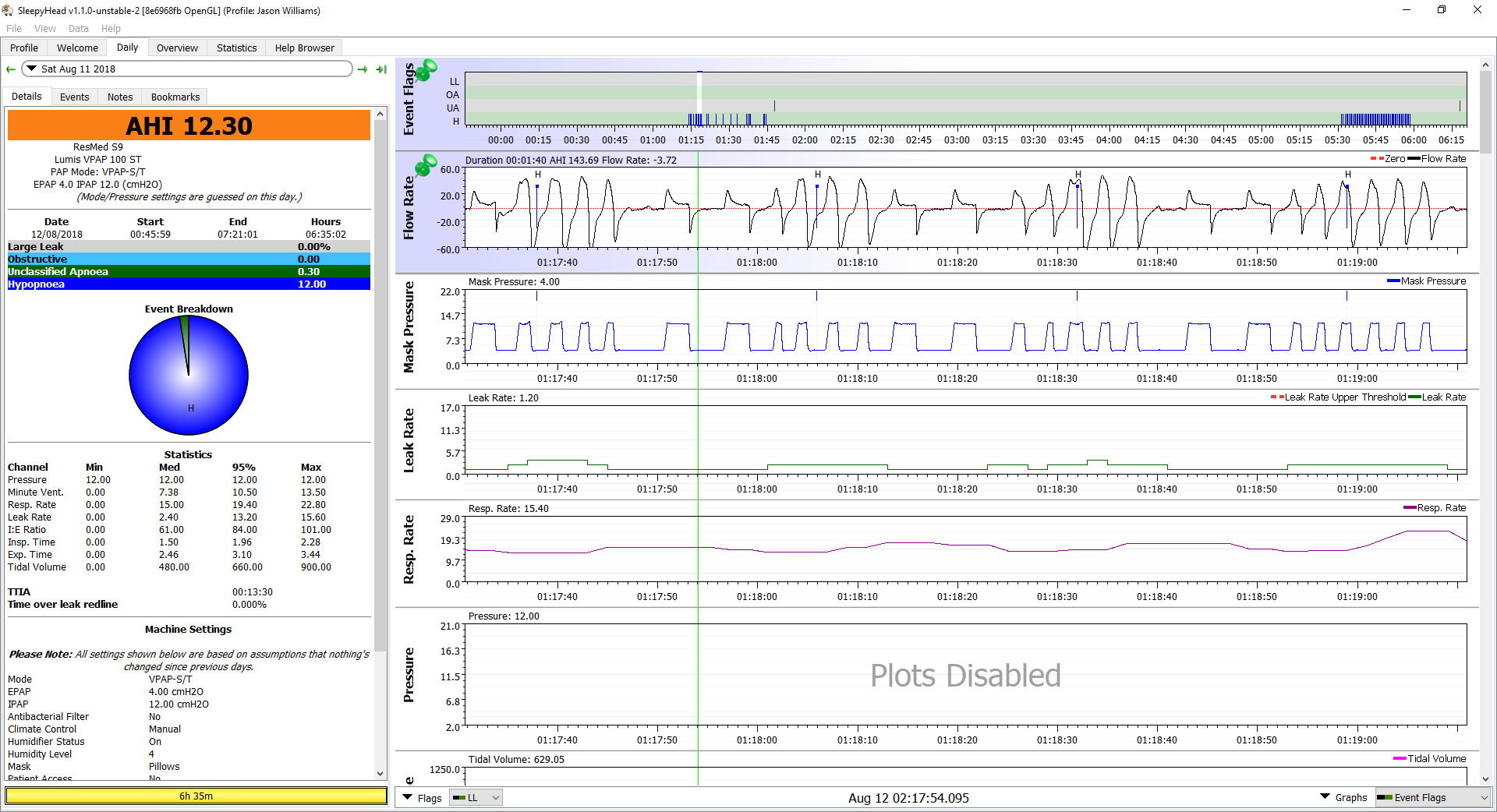Click the Flow Rate legend entry

click(x=1436, y=159)
